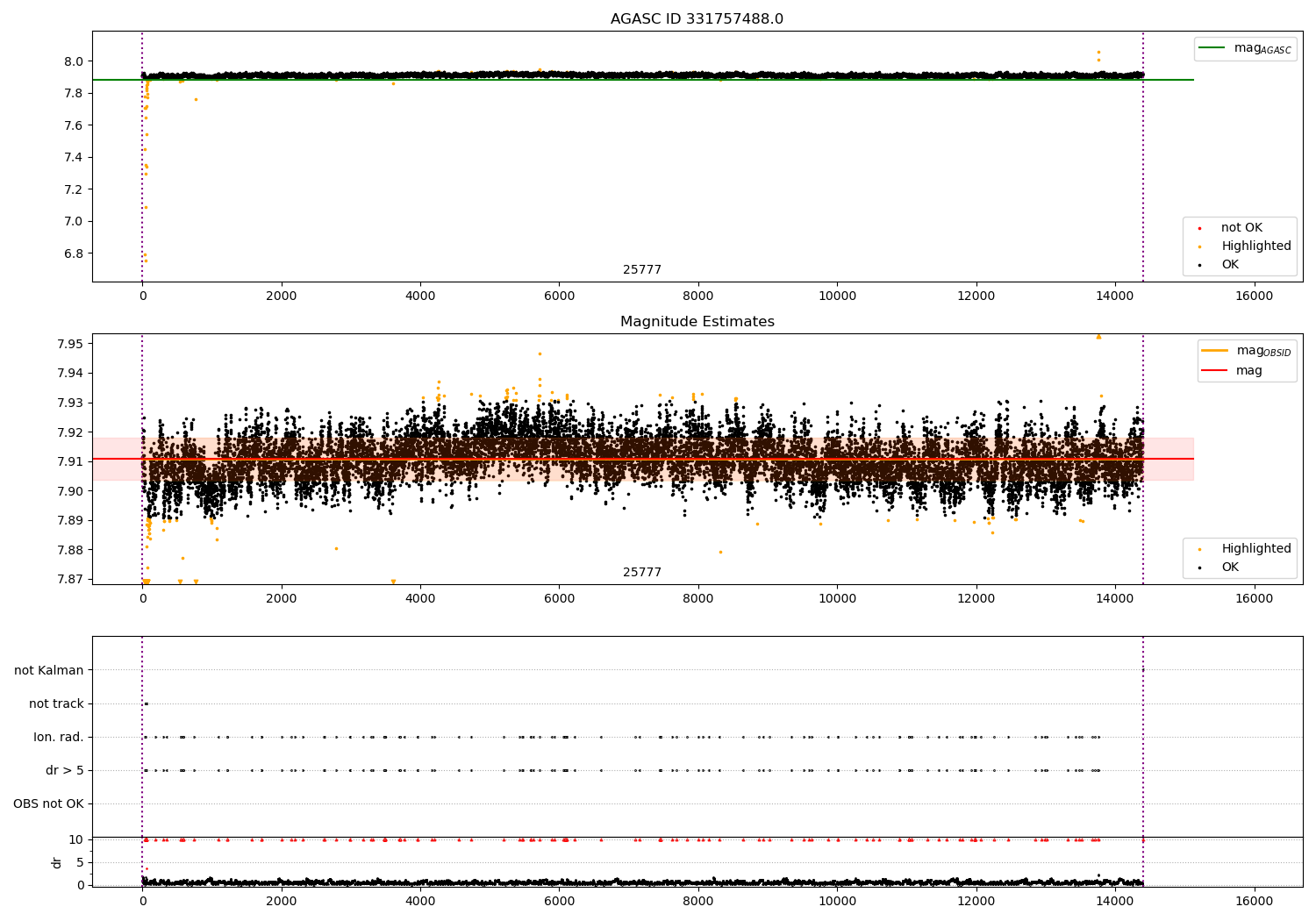Click the '7.93' y-tick in Magnitude Estimates plot
The width and height of the screenshot is (1316, 921).
[x=70, y=403]
